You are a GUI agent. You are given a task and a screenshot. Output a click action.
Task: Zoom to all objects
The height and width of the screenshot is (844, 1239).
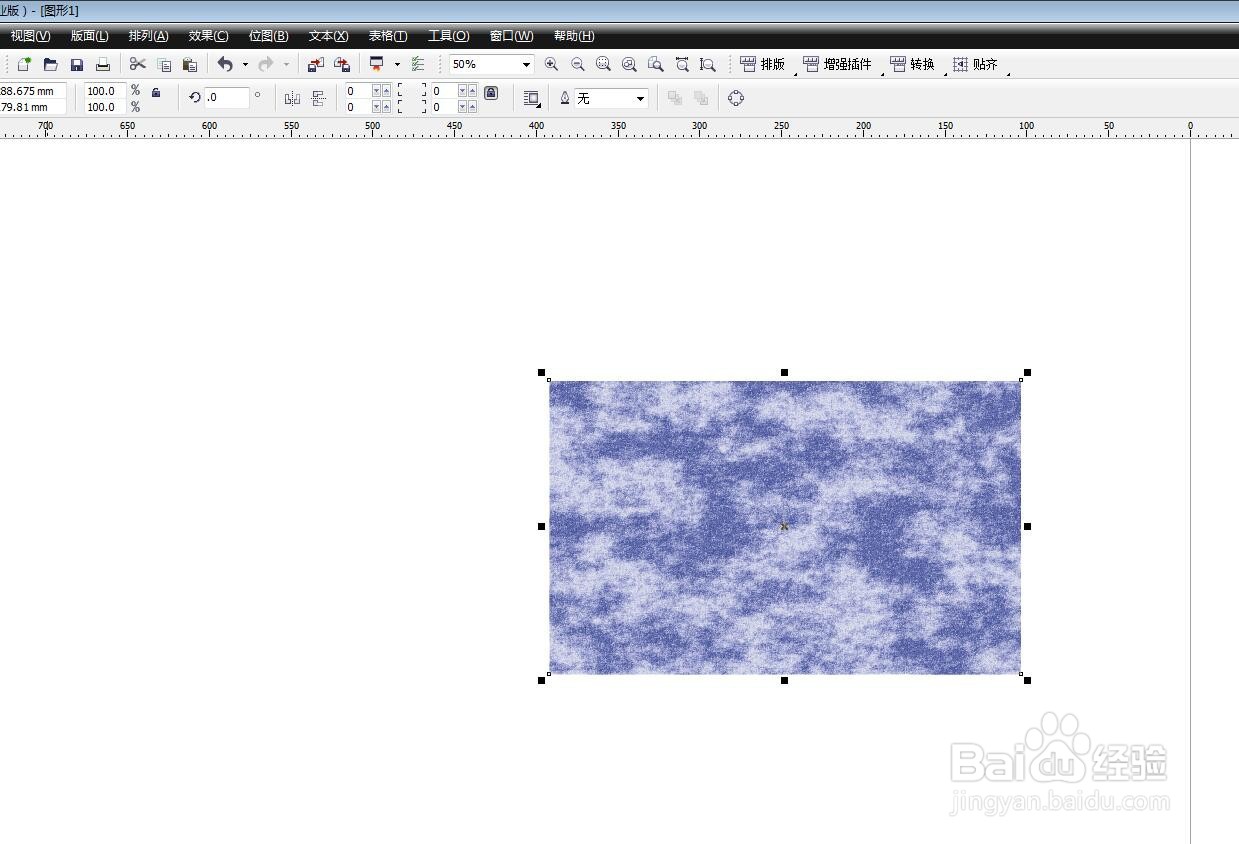point(629,64)
